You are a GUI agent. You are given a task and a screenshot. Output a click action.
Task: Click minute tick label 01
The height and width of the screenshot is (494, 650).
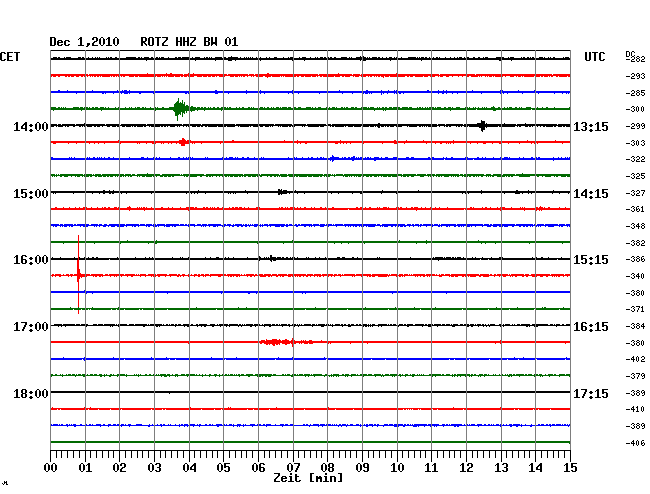click(85, 468)
